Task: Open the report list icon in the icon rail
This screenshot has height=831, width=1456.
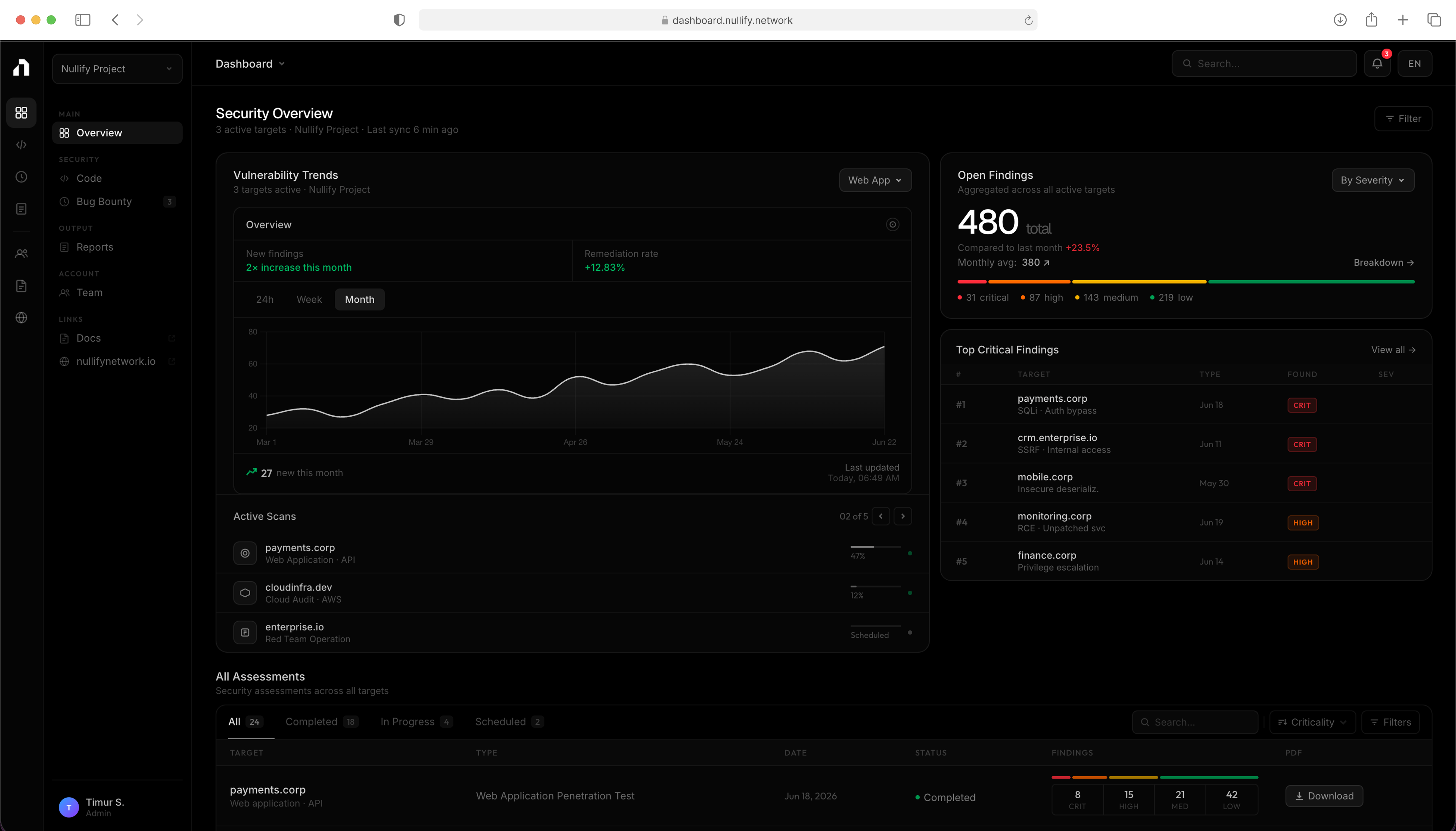Action: 21,209
